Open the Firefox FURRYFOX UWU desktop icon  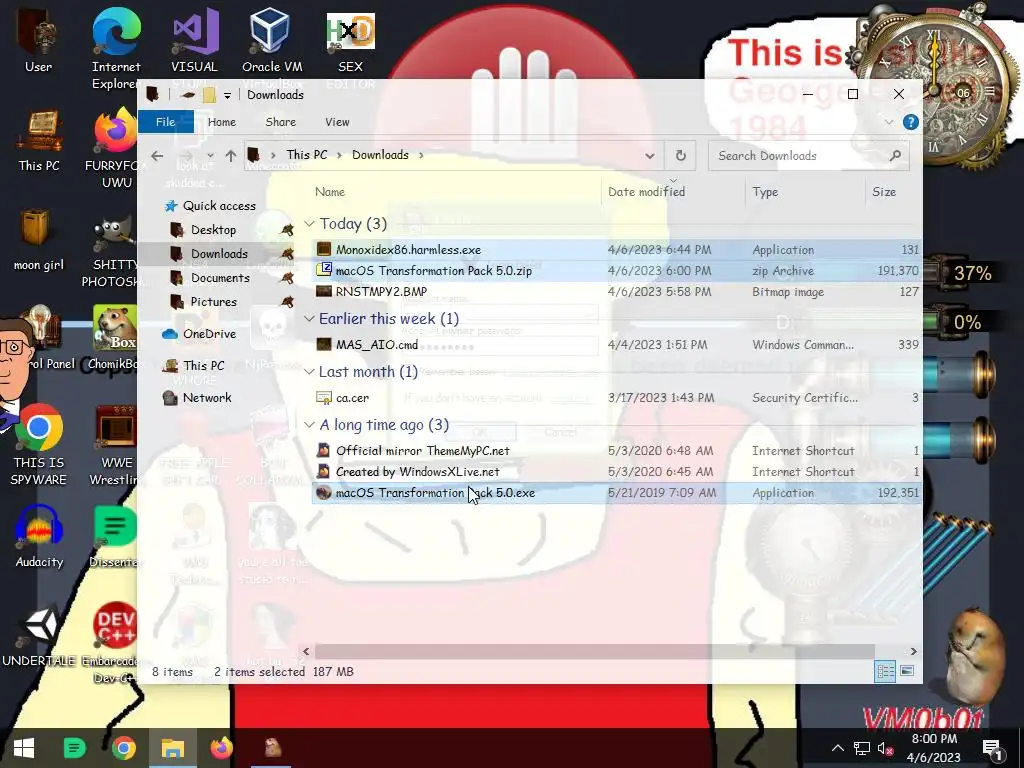116,149
